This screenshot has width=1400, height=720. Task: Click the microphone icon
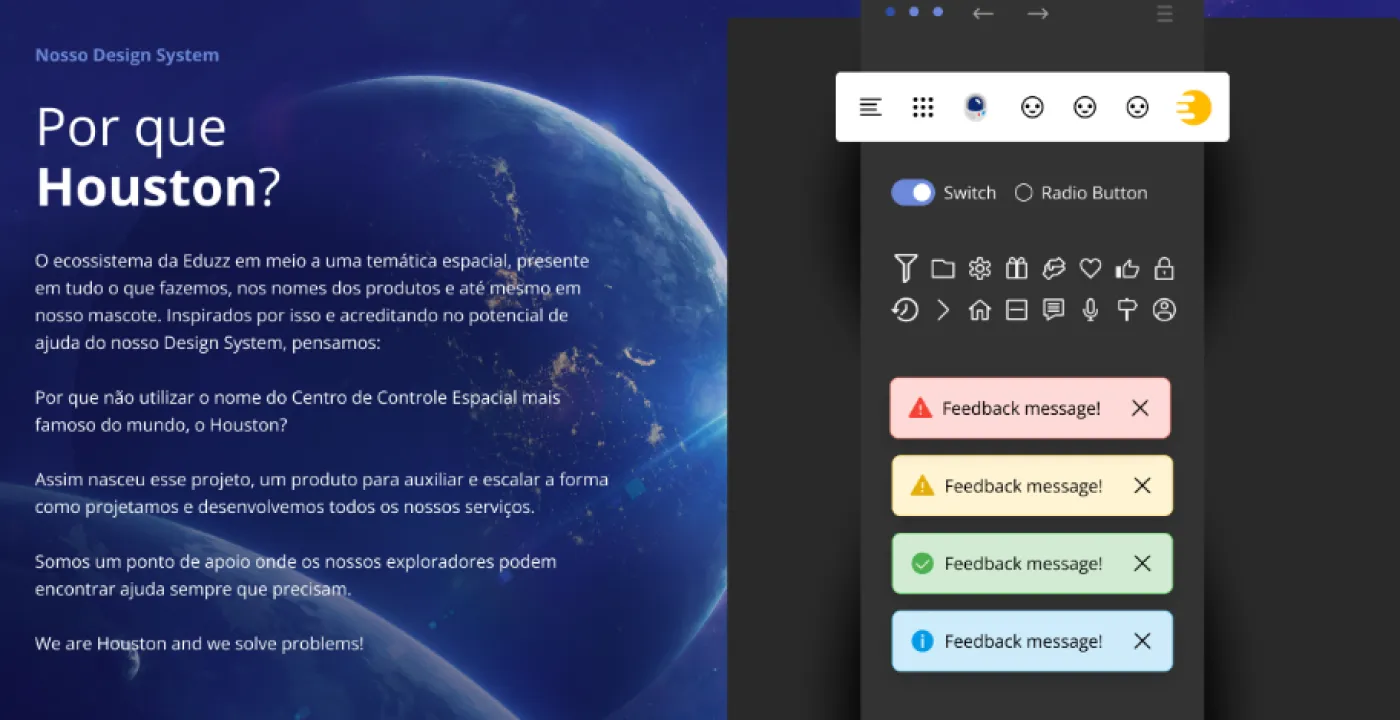pos(1091,310)
